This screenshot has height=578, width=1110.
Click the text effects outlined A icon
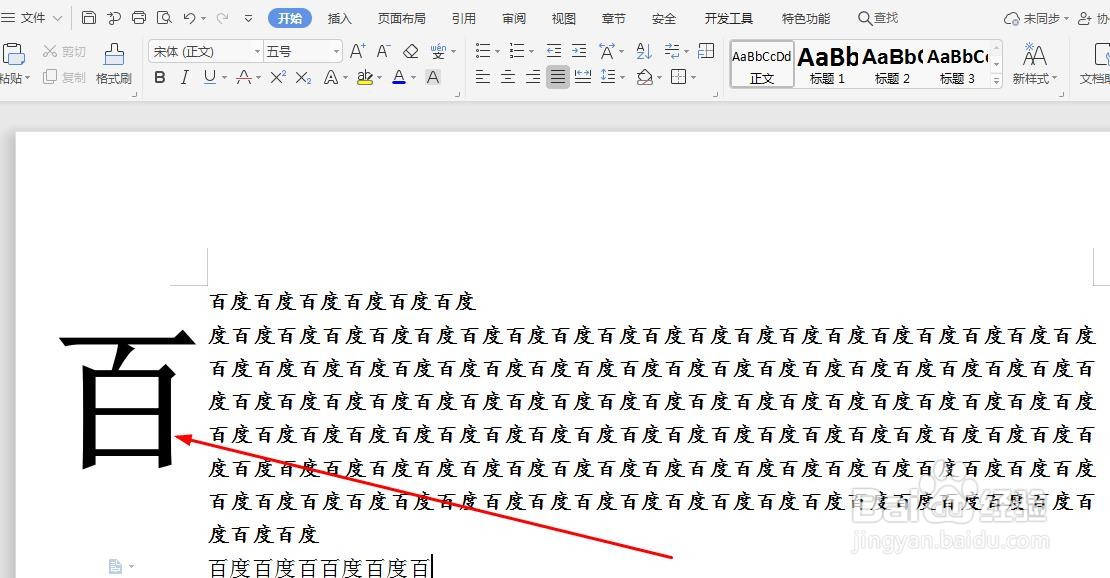[x=331, y=77]
